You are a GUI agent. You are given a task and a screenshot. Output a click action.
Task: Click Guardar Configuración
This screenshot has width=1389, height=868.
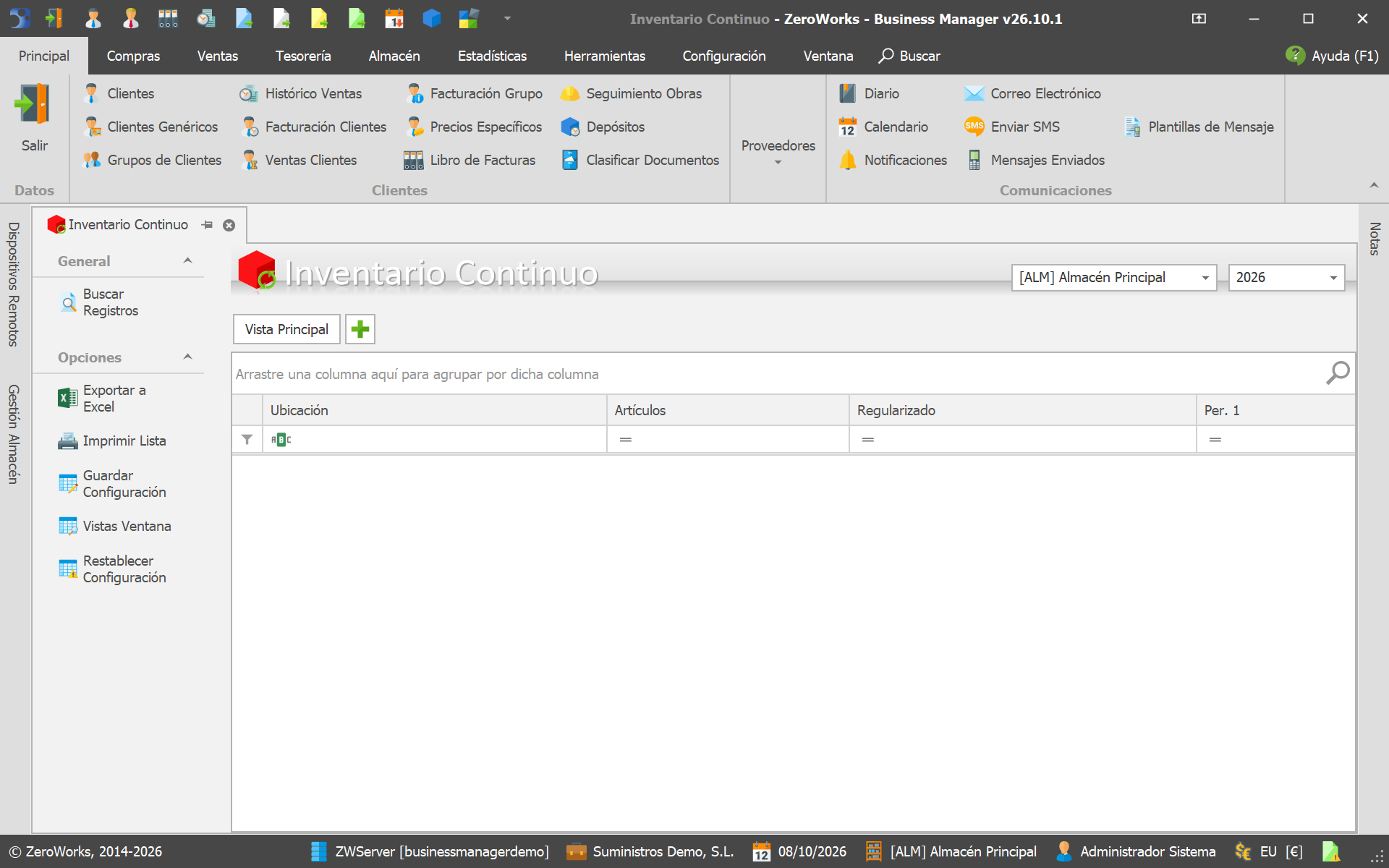[113, 484]
